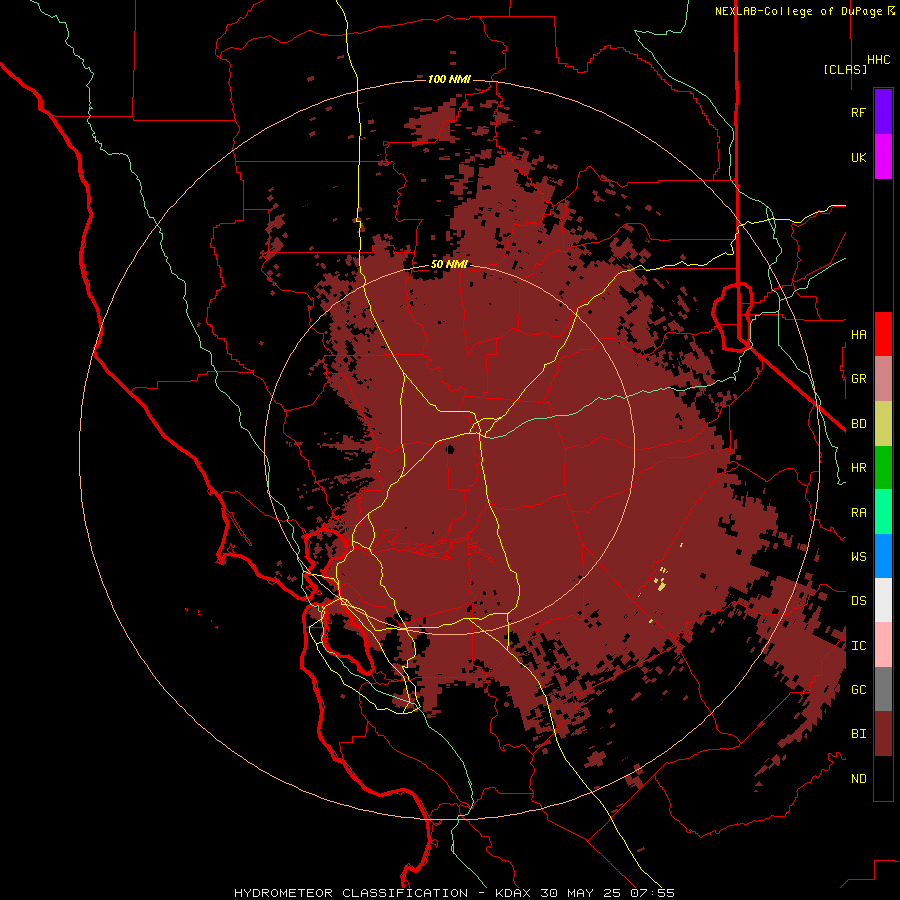Pick the dark green HR legend swatch

[x=883, y=468]
